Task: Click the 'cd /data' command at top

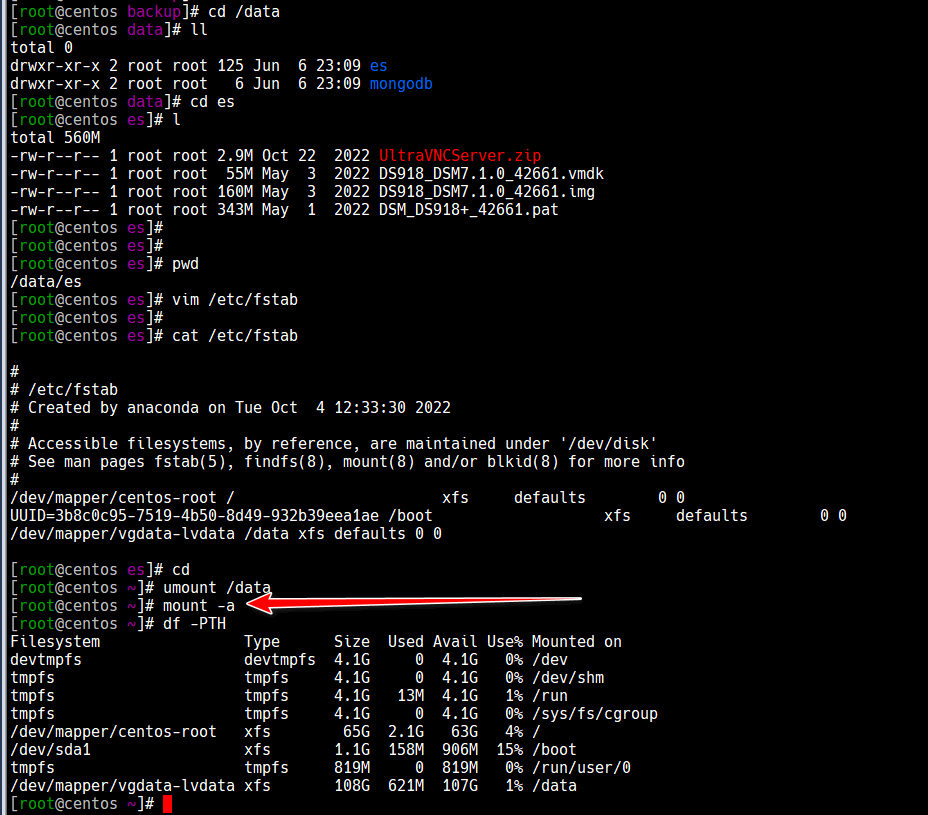Action: [244, 12]
